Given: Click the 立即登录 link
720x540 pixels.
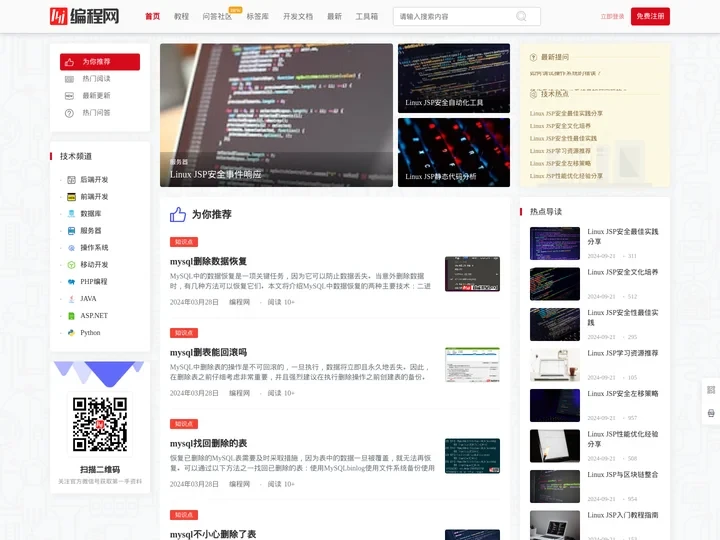Looking at the screenshot, I should click(x=612, y=17).
